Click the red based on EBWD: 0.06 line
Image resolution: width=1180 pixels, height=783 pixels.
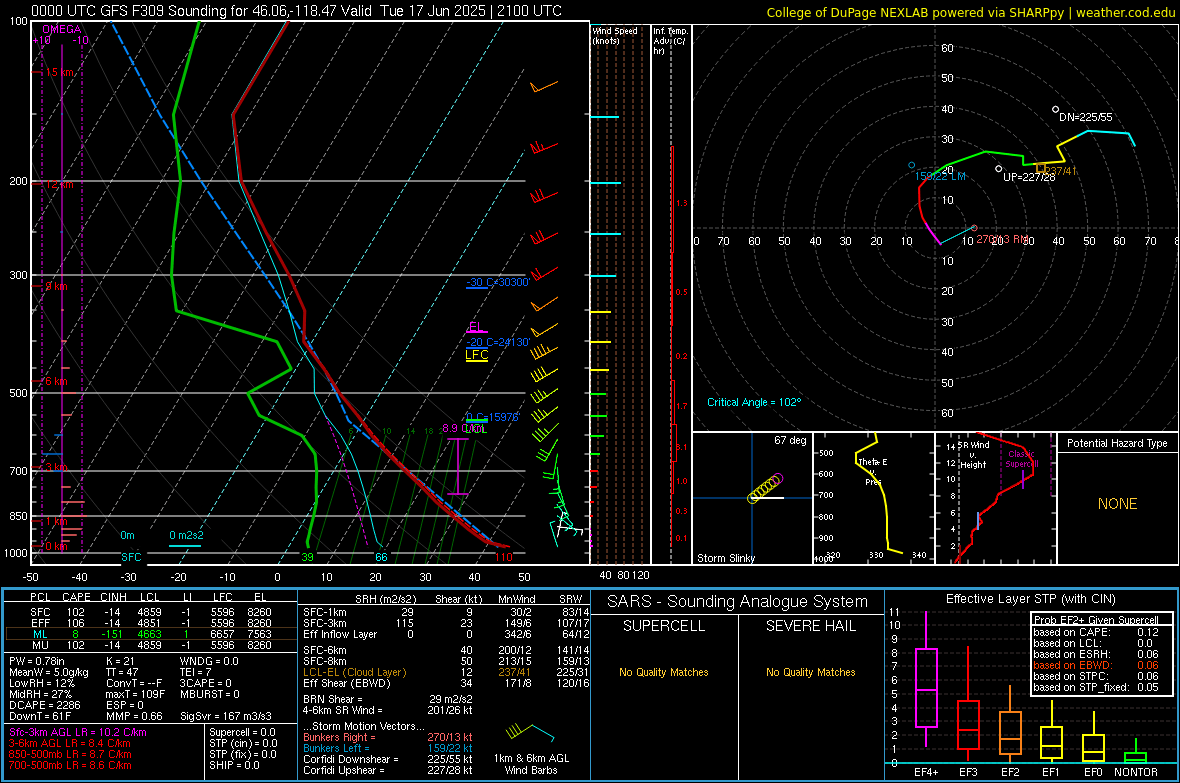point(1096,665)
